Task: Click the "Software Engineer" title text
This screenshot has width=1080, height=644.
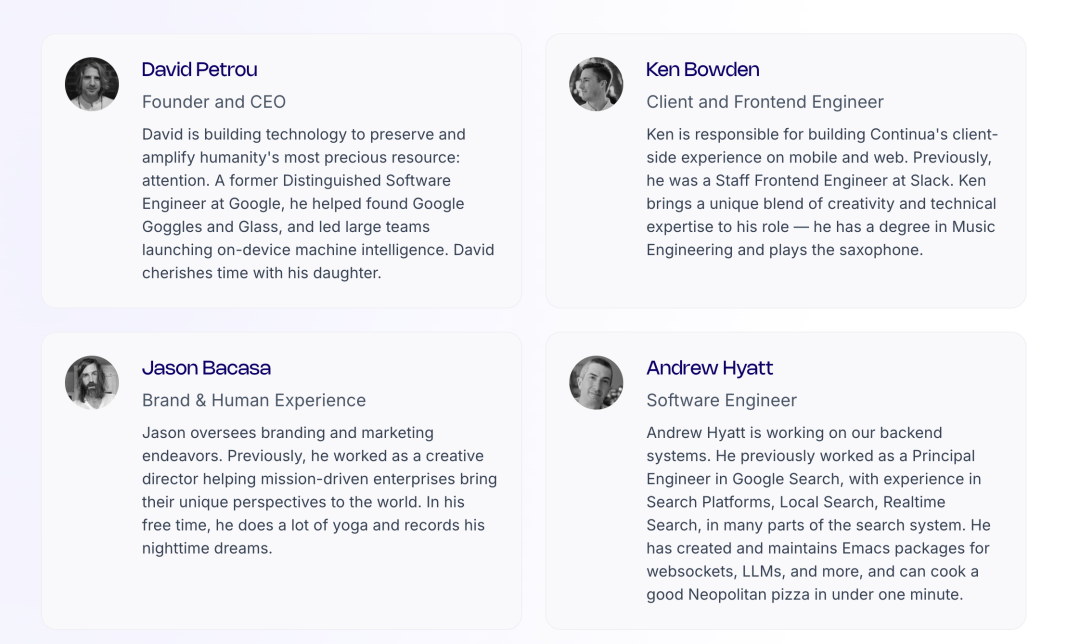Action: coord(721,400)
